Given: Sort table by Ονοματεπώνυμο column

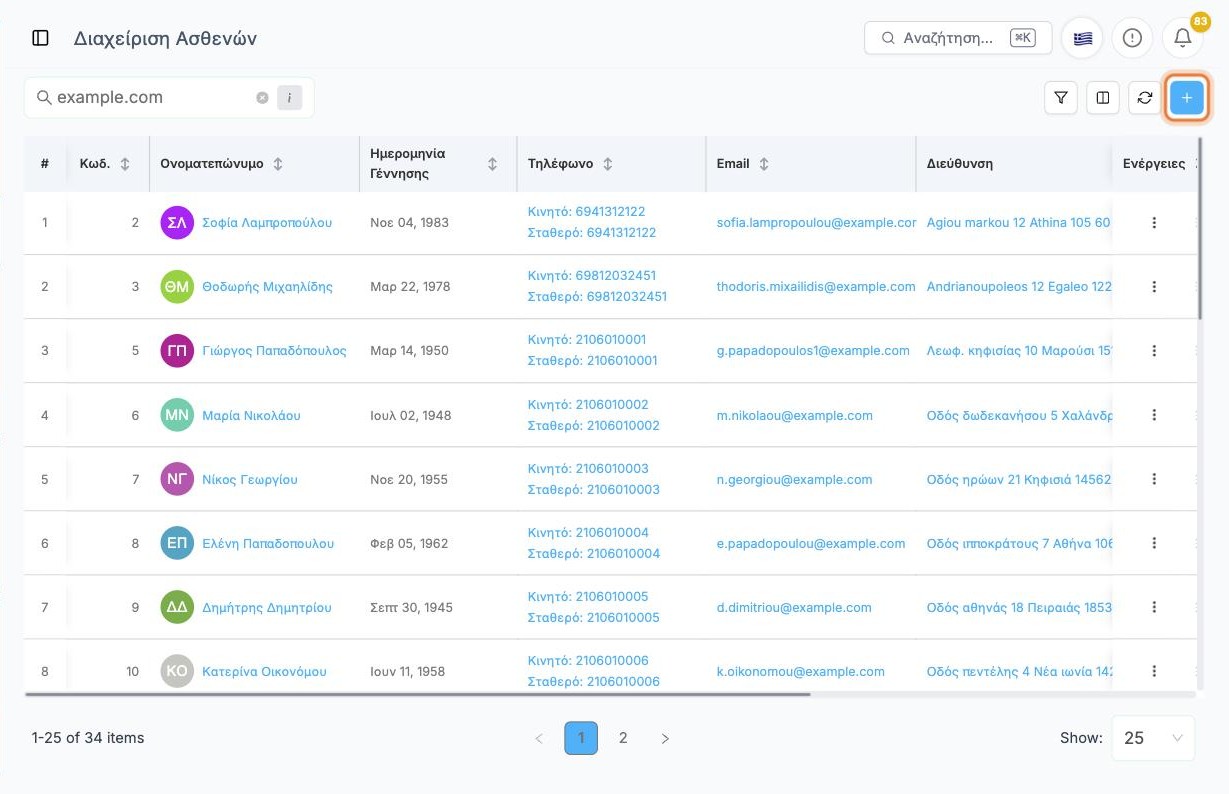Looking at the screenshot, I should [278, 164].
